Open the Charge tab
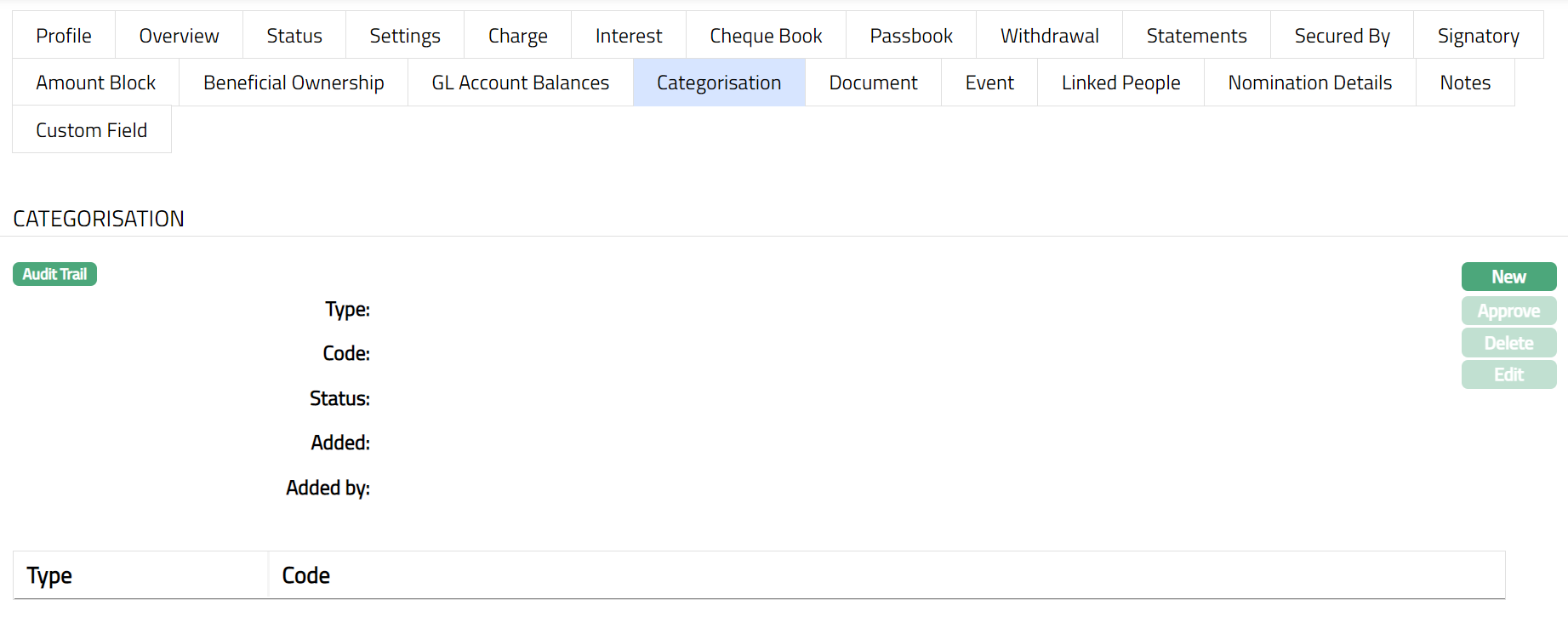 [x=517, y=36]
